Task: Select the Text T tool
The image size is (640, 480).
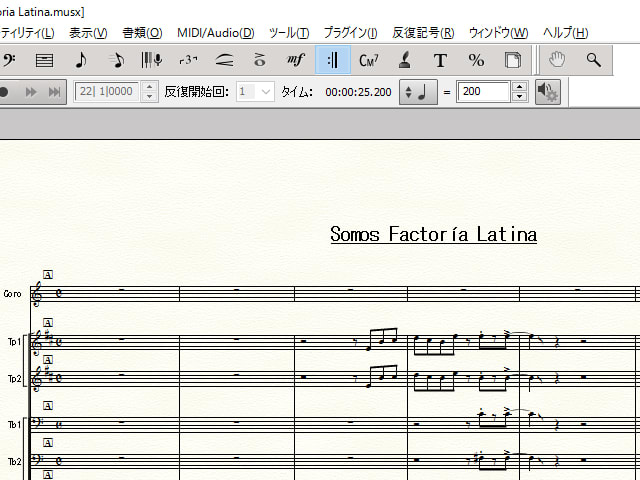Action: pos(440,60)
